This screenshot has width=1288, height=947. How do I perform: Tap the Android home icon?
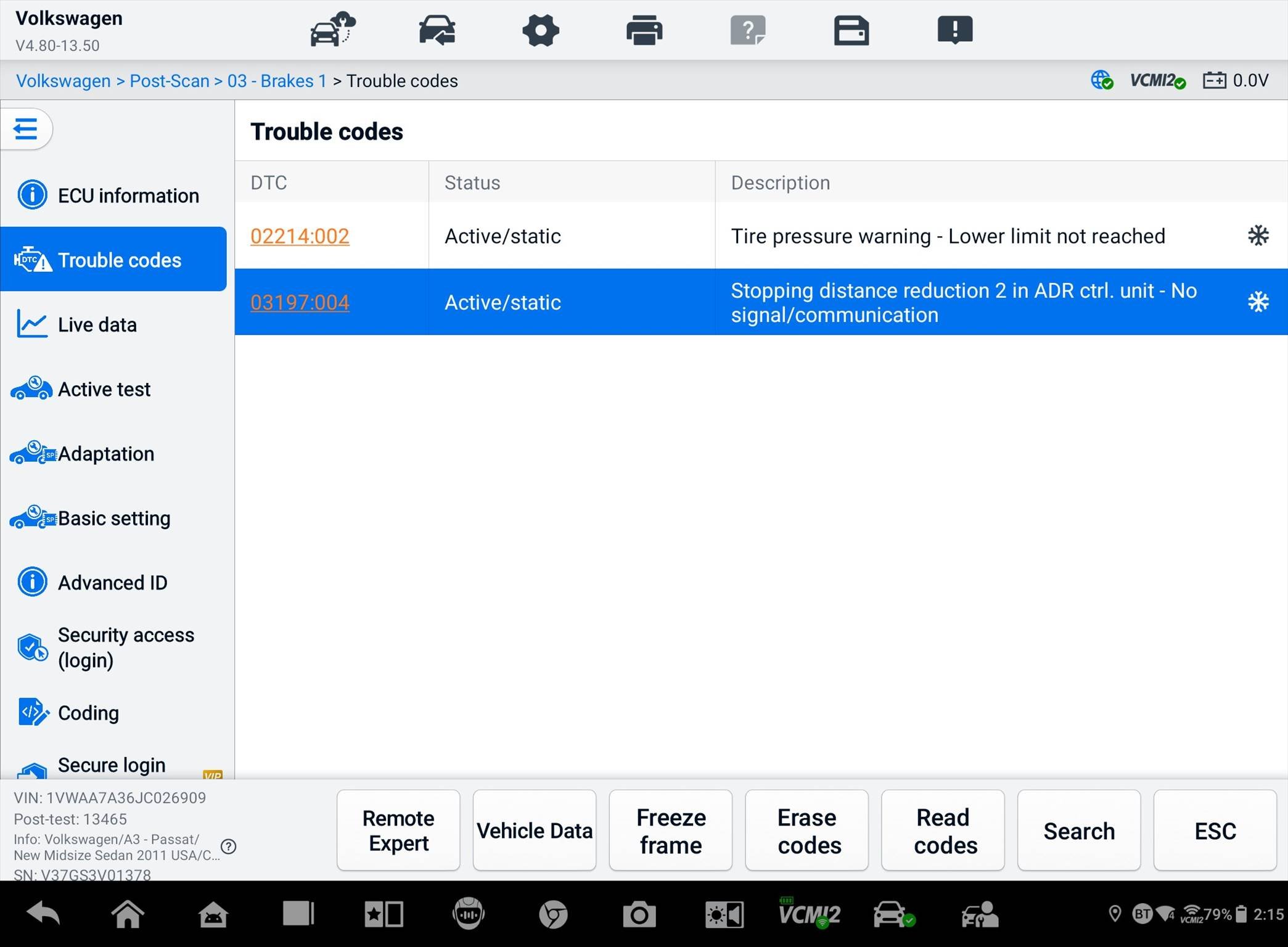[128, 914]
